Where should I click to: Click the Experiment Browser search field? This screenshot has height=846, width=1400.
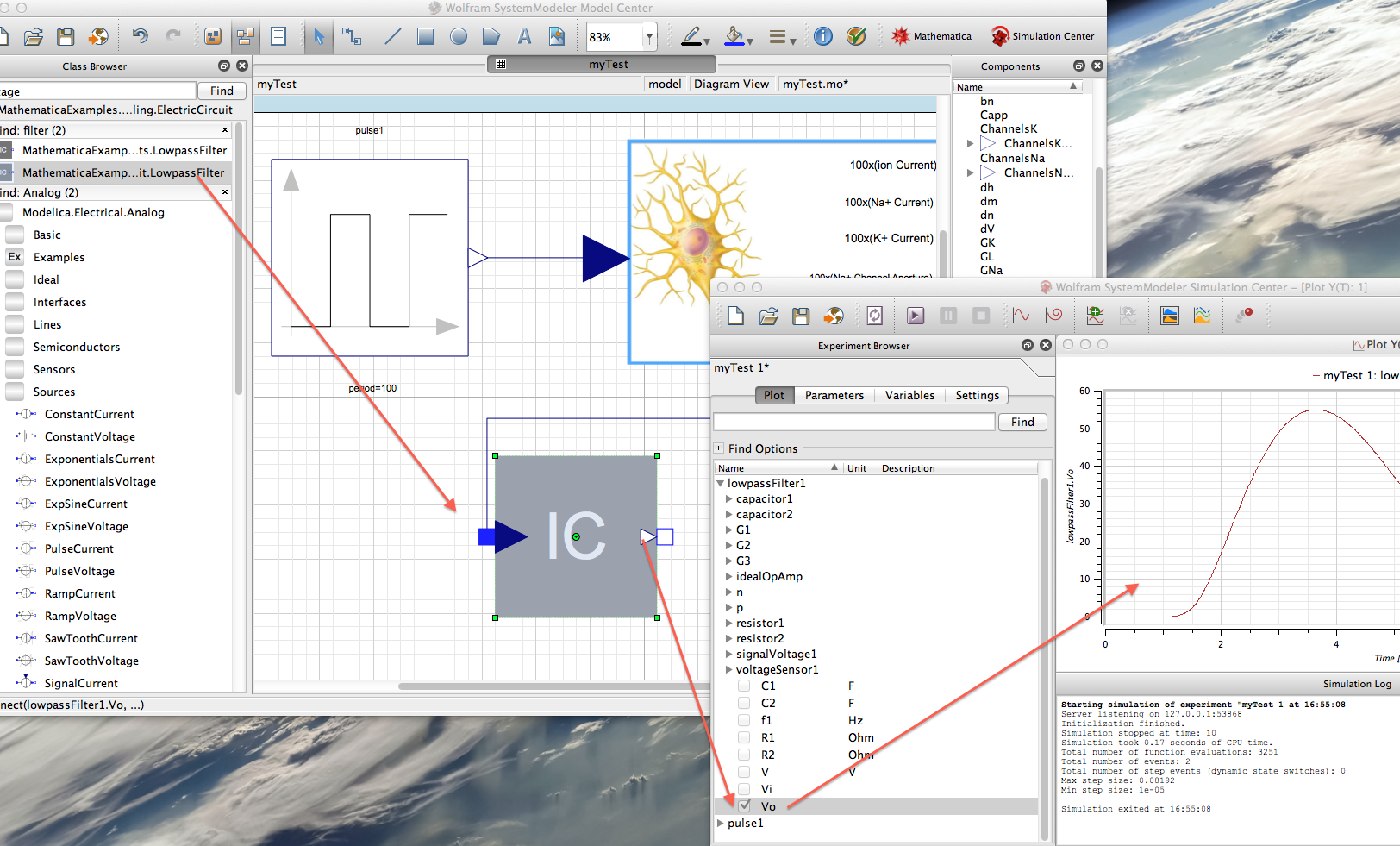[x=854, y=422]
